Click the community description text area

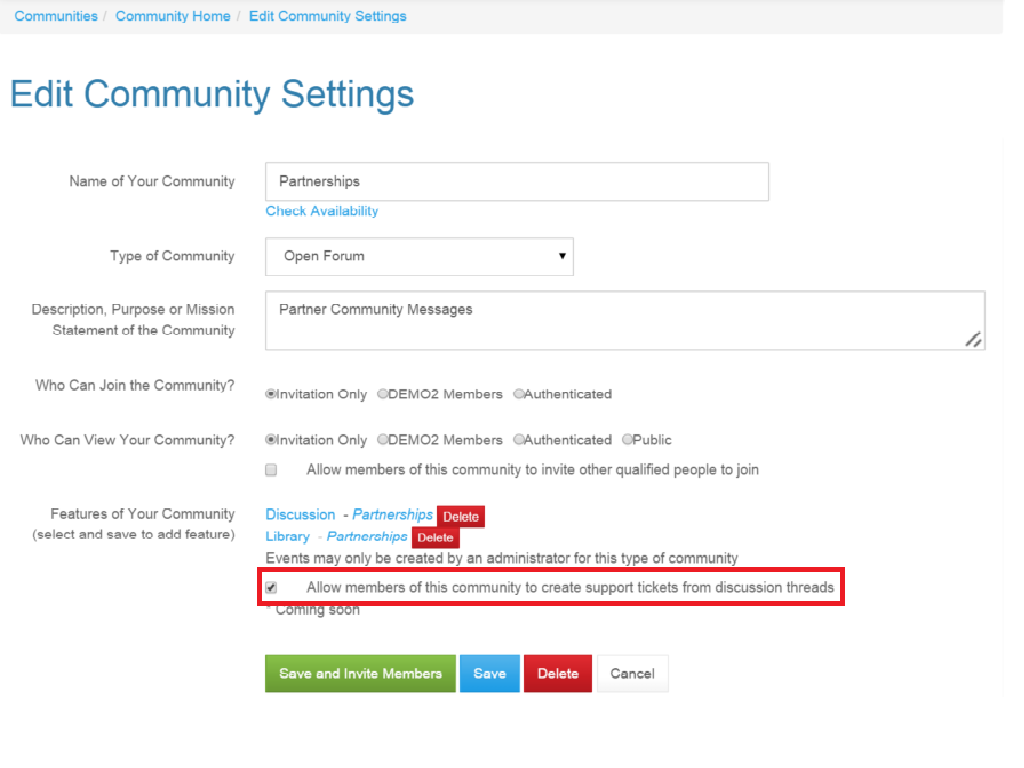(x=624, y=320)
